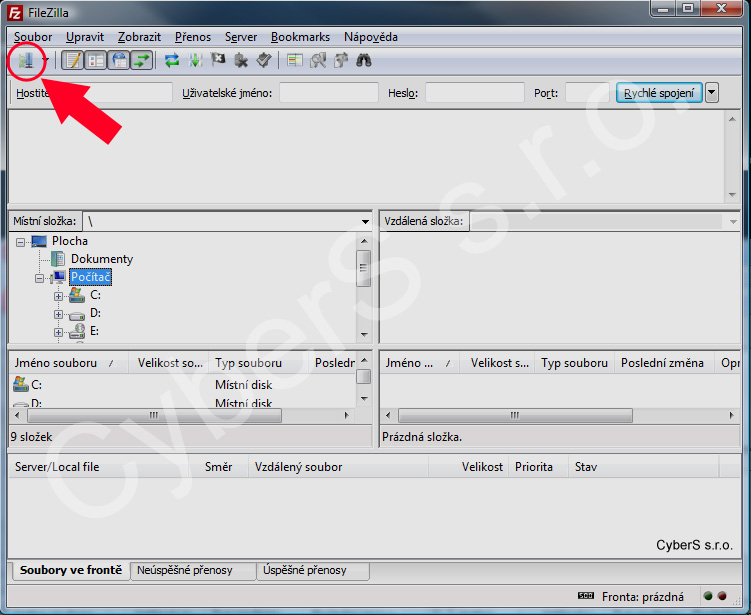The height and width of the screenshot is (615, 751).
Task: Sort remote list by Poslední změna
Action: pyautogui.click(x=663, y=363)
